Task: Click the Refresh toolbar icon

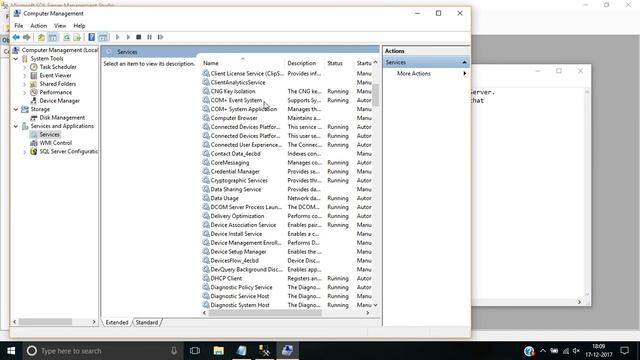Action: 67,37
